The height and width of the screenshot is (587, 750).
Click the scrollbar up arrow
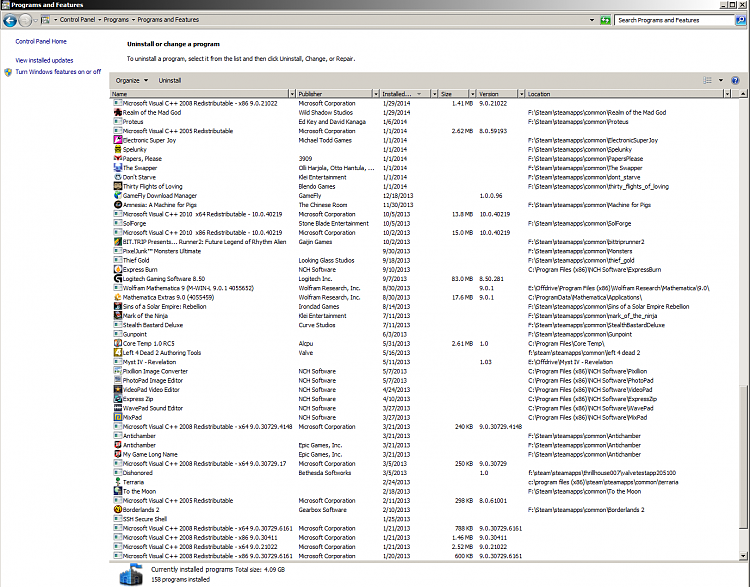(743, 94)
